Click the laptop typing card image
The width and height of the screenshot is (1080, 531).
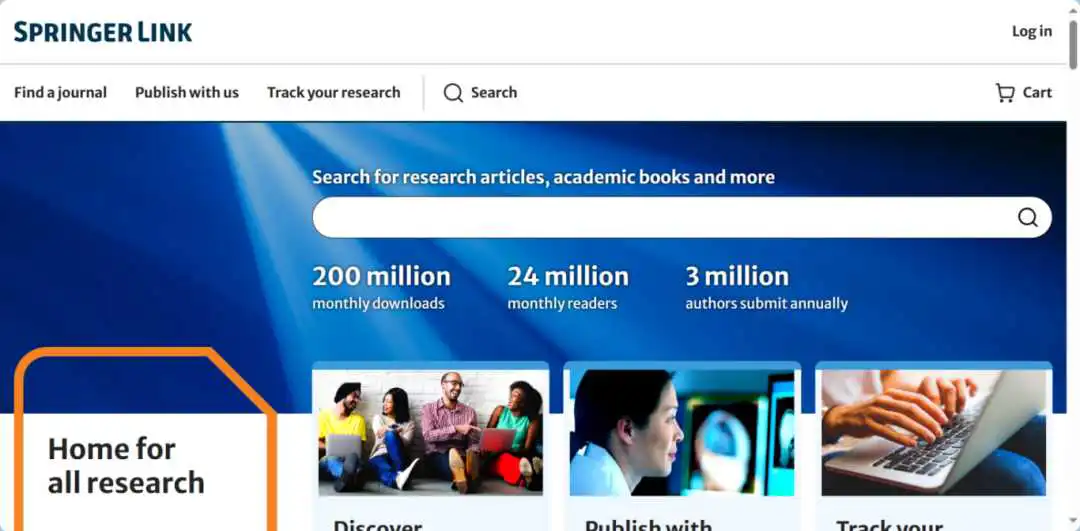coord(933,433)
